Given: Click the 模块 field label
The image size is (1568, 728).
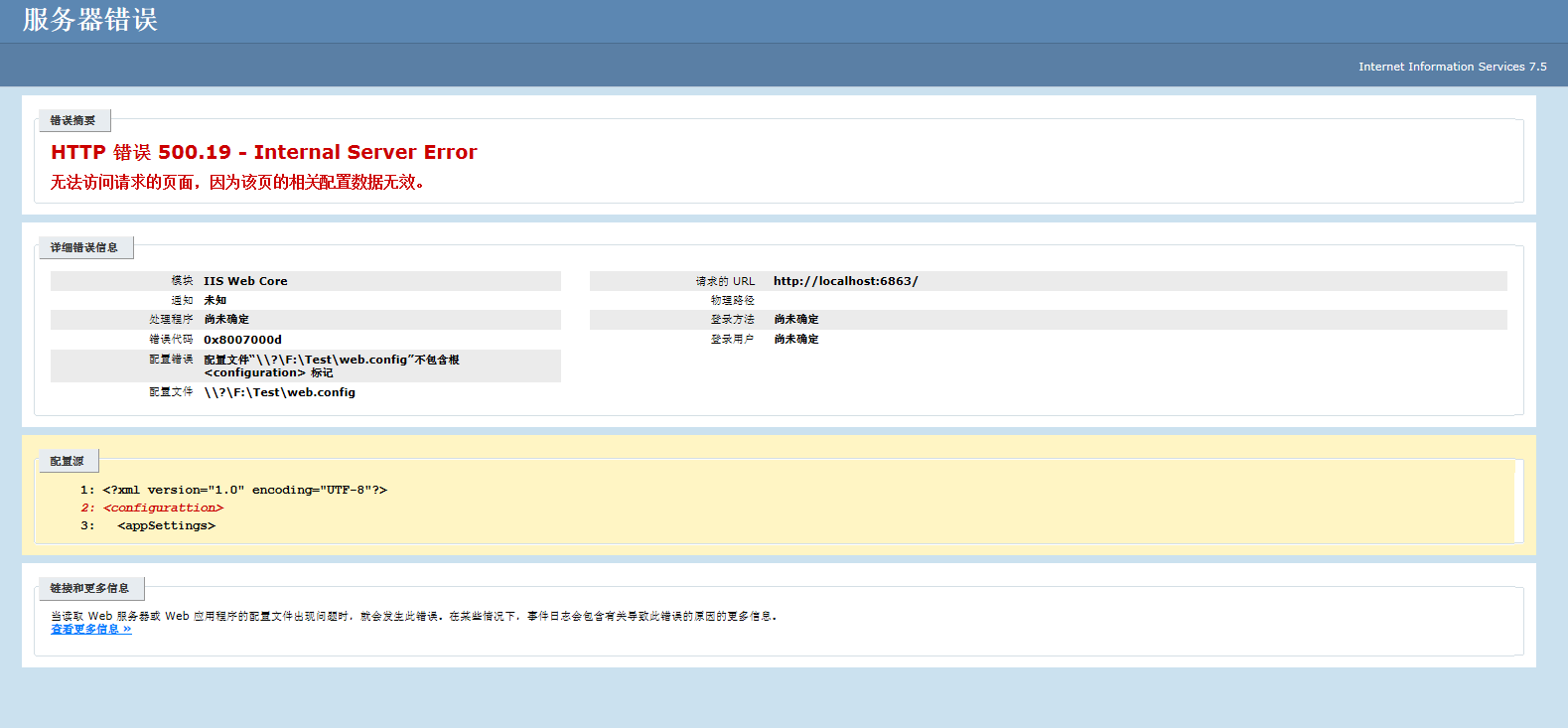Looking at the screenshot, I should point(182,281).
